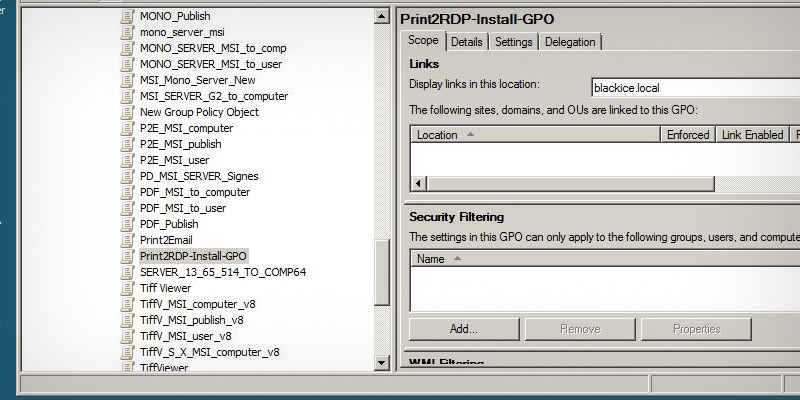Select SERVER_13_65_514_TO_COMP64 tree item
This screenshot has width=800, height=400.
tap(222, 272)
